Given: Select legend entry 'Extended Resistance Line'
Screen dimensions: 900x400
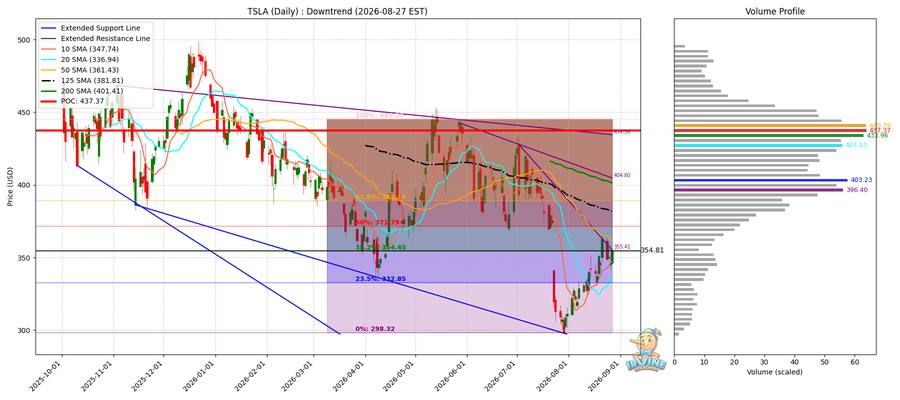Looking at the screenshot, I should point(105,38).
